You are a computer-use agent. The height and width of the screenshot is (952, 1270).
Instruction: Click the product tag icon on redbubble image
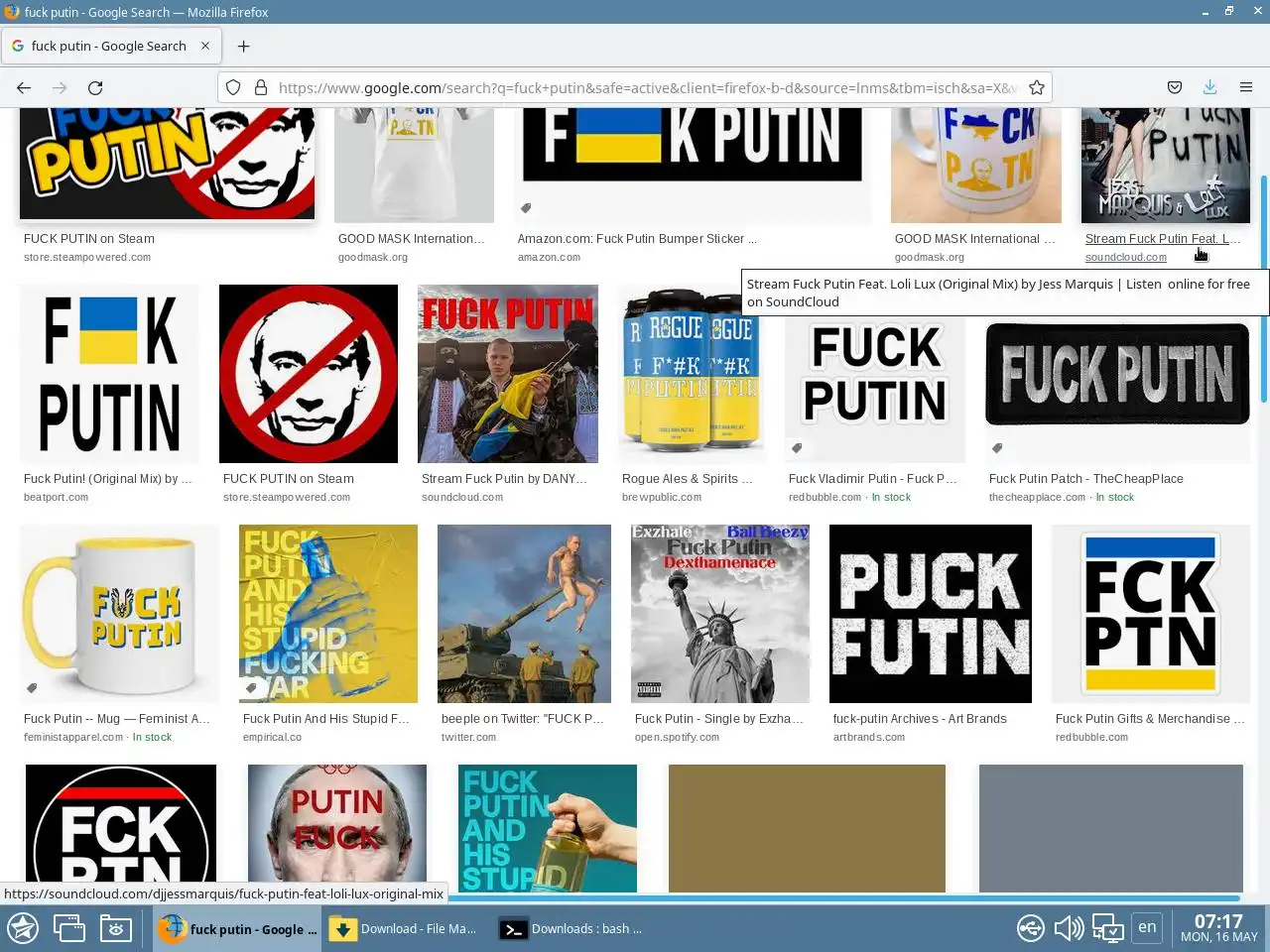[x=797, y=448]
